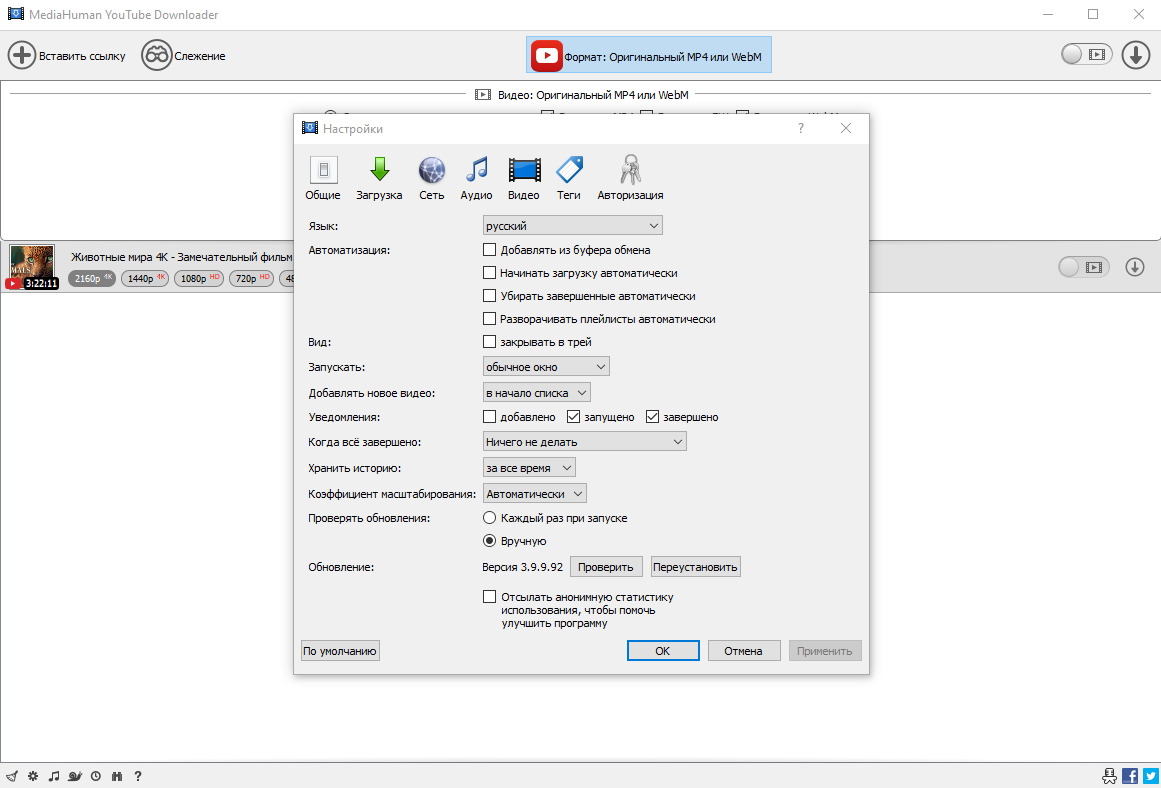Viewport: 1161px width, 788px height.
Task: Select the 1440p quality badge
Action: click(144, 278)
